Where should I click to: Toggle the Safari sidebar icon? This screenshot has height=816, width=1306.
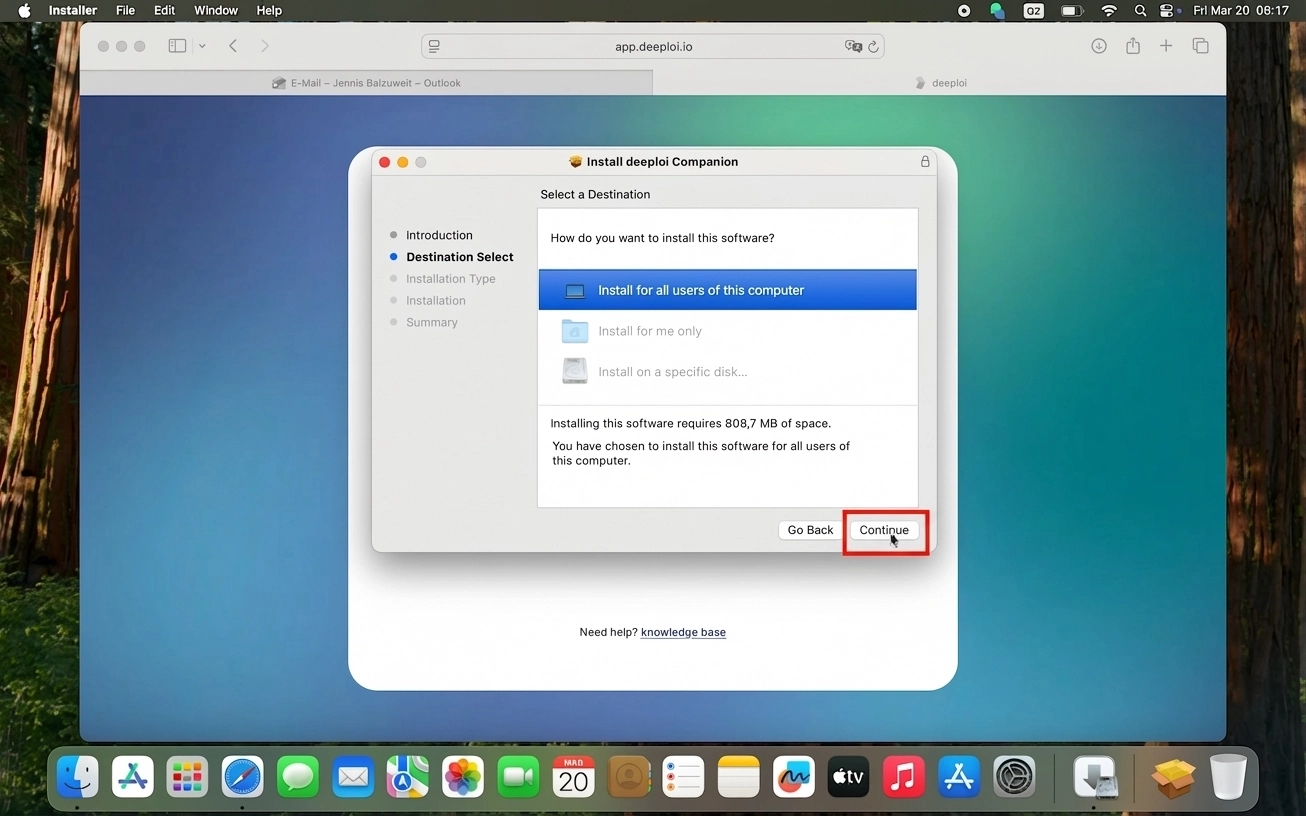(177, 46)
